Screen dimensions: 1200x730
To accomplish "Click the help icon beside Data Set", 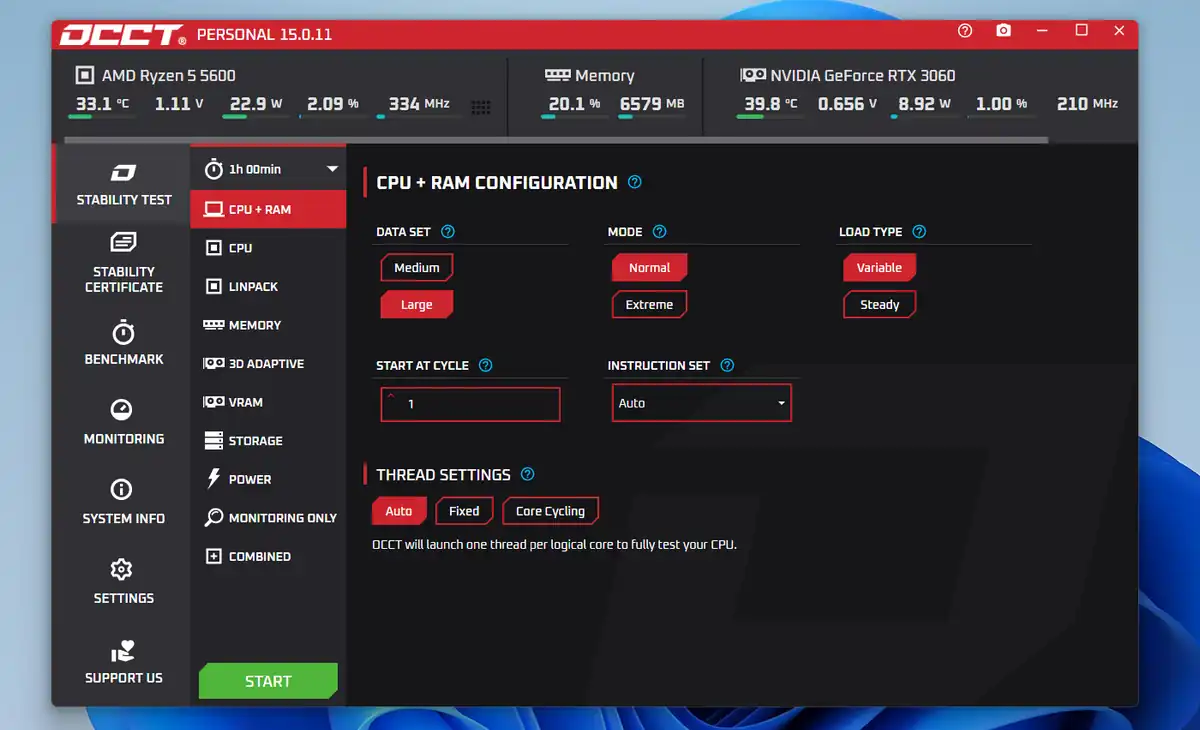I will tap(448, 232).
